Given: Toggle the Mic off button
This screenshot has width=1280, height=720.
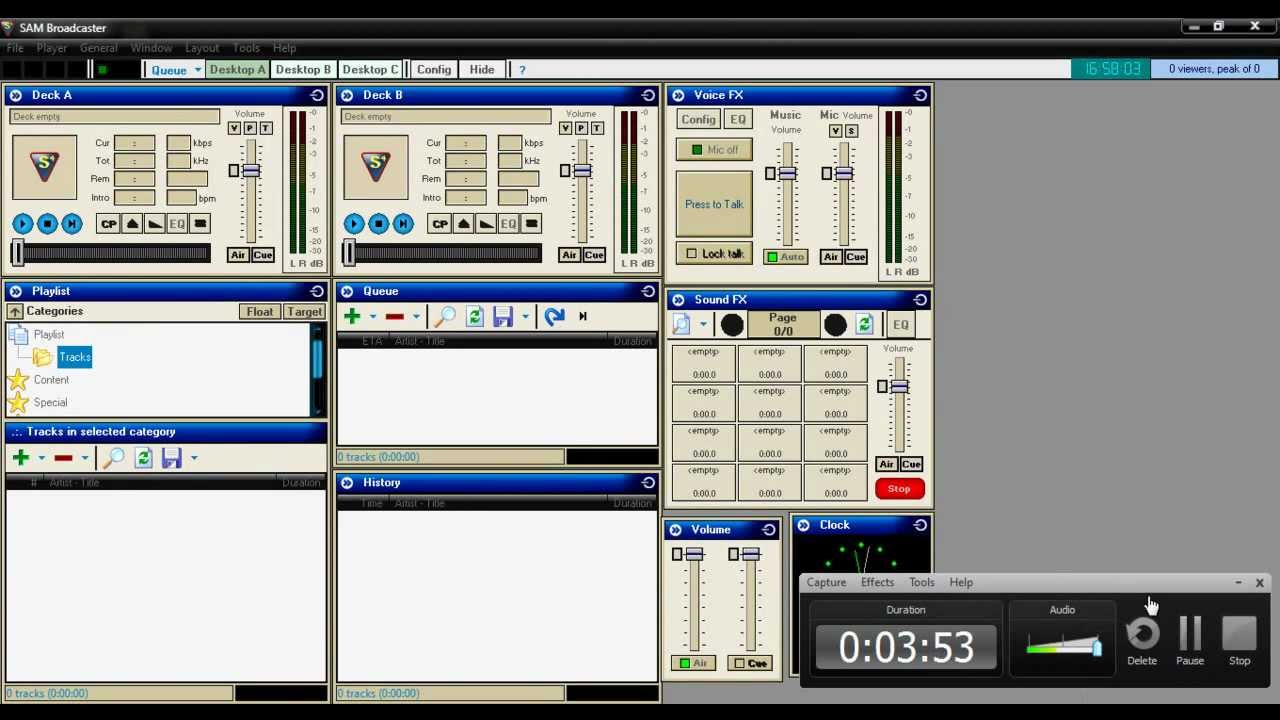Looking at the screenshot, I should point(714,150).
